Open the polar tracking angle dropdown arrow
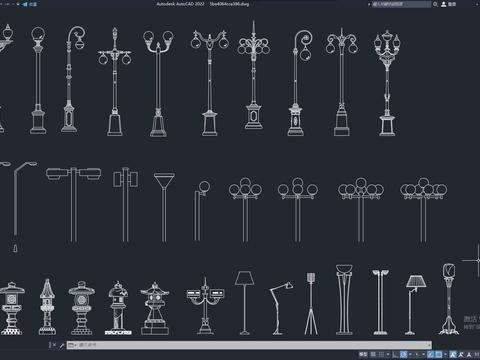This screenshot has width=480, height=360. [410, 354]
